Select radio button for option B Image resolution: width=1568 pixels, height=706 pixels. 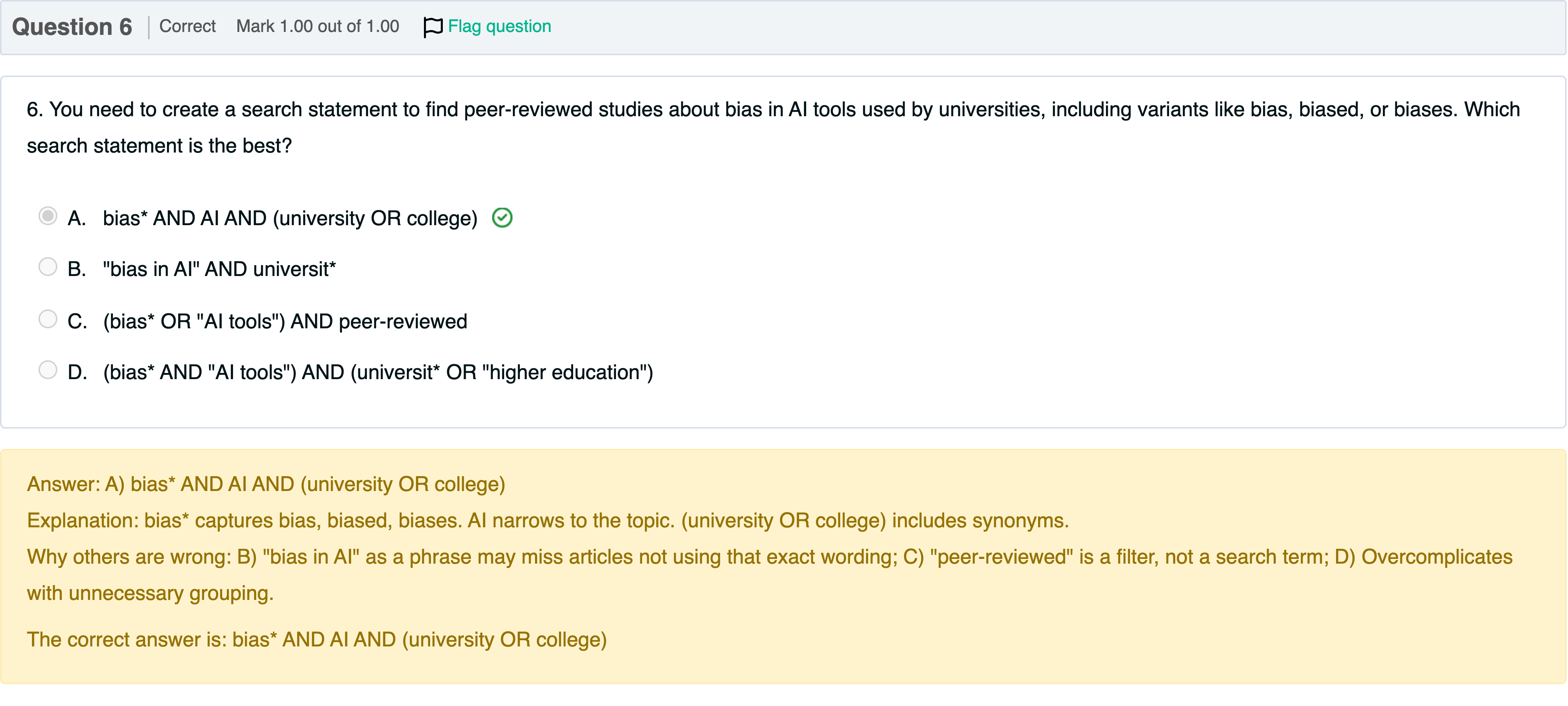click(x=48, y=267)
